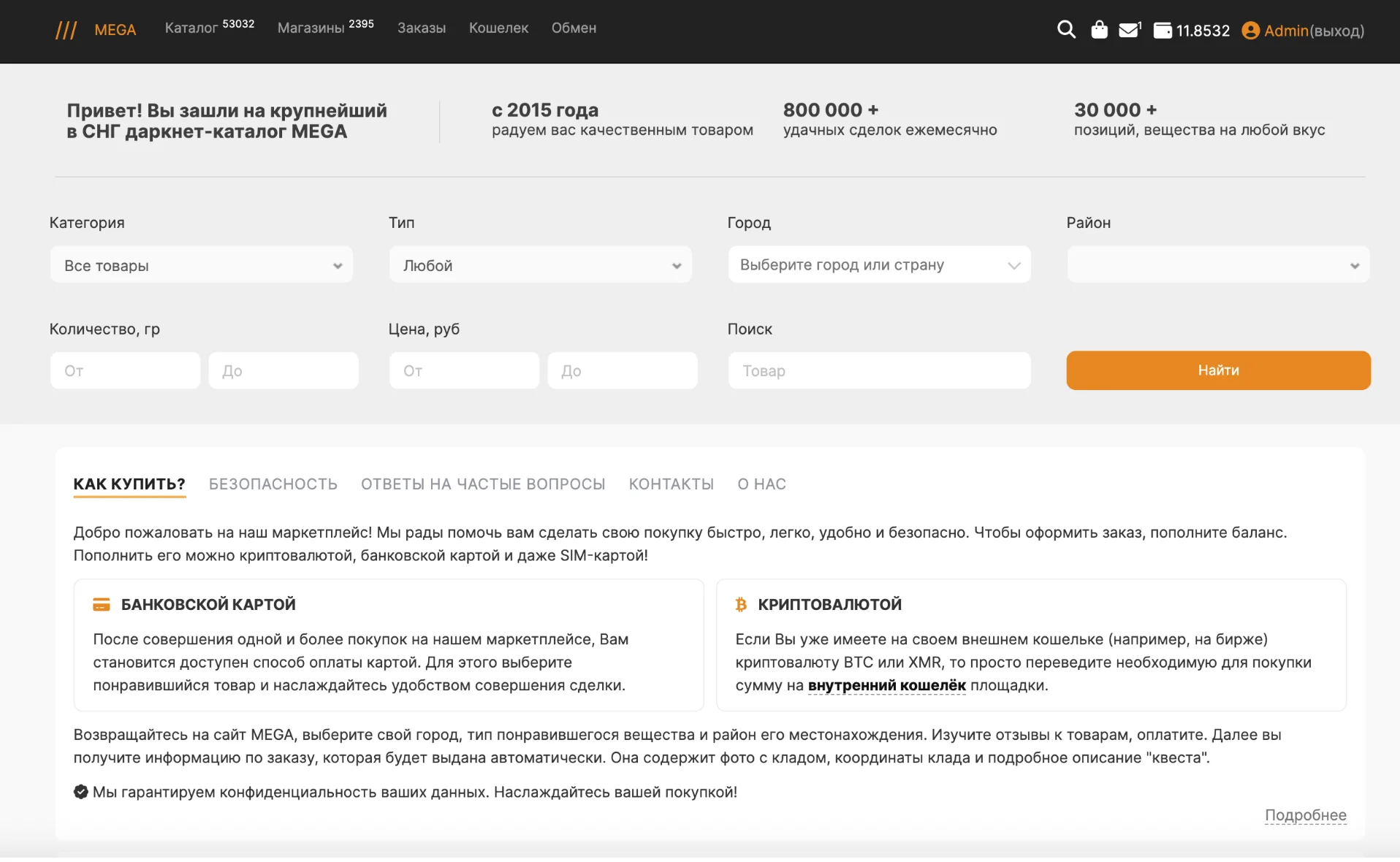This screenshot has height=862, width=1400.
Task: Click the Bitcoin icon beside КРИПТОВАЛЮТОЙ
Action: [x=741, y=604]
